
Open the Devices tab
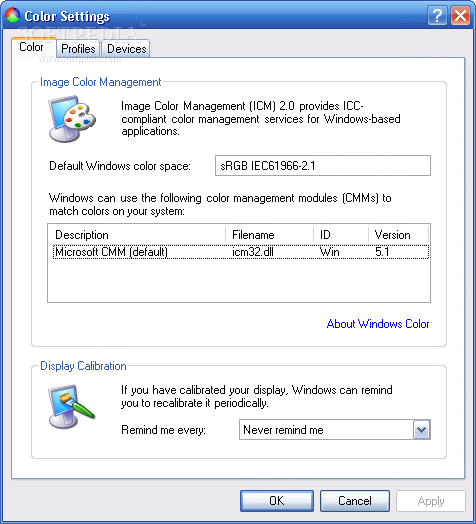click(126, 49)
